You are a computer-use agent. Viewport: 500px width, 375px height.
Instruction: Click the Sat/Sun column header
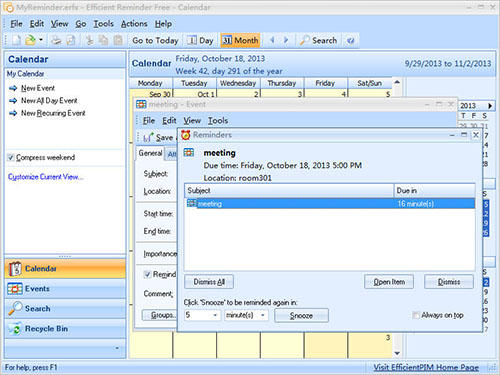tap(369, 83)
